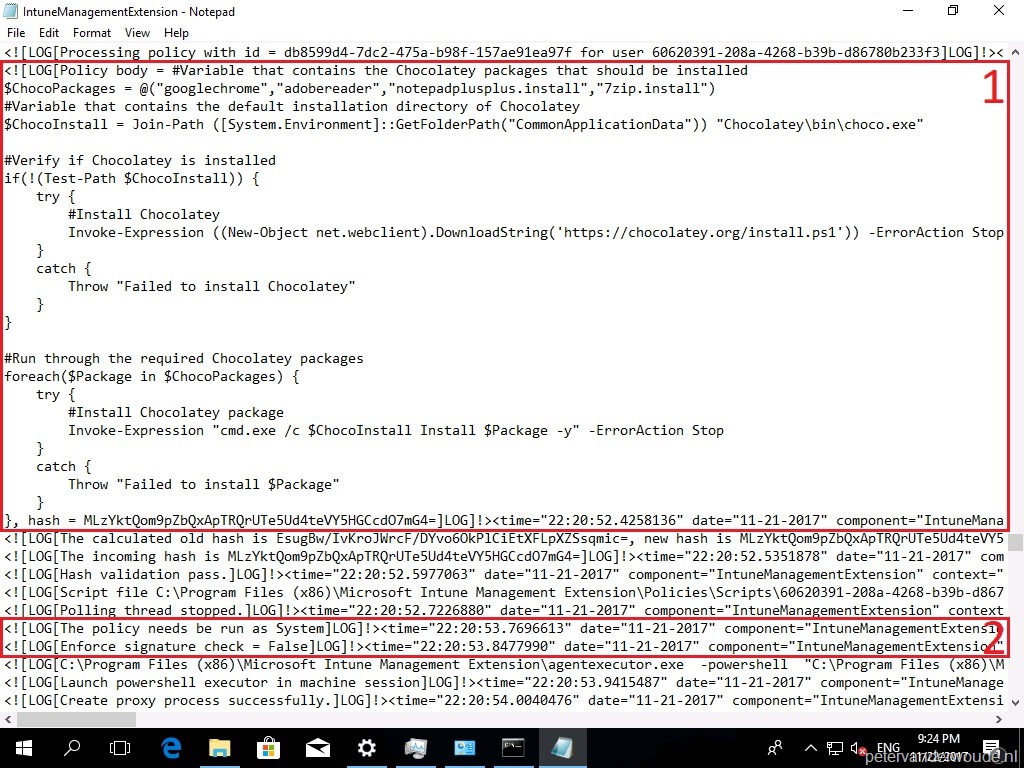Click the Start button
The width and height of the screenshot is (1024, 768).
point(22,747)
